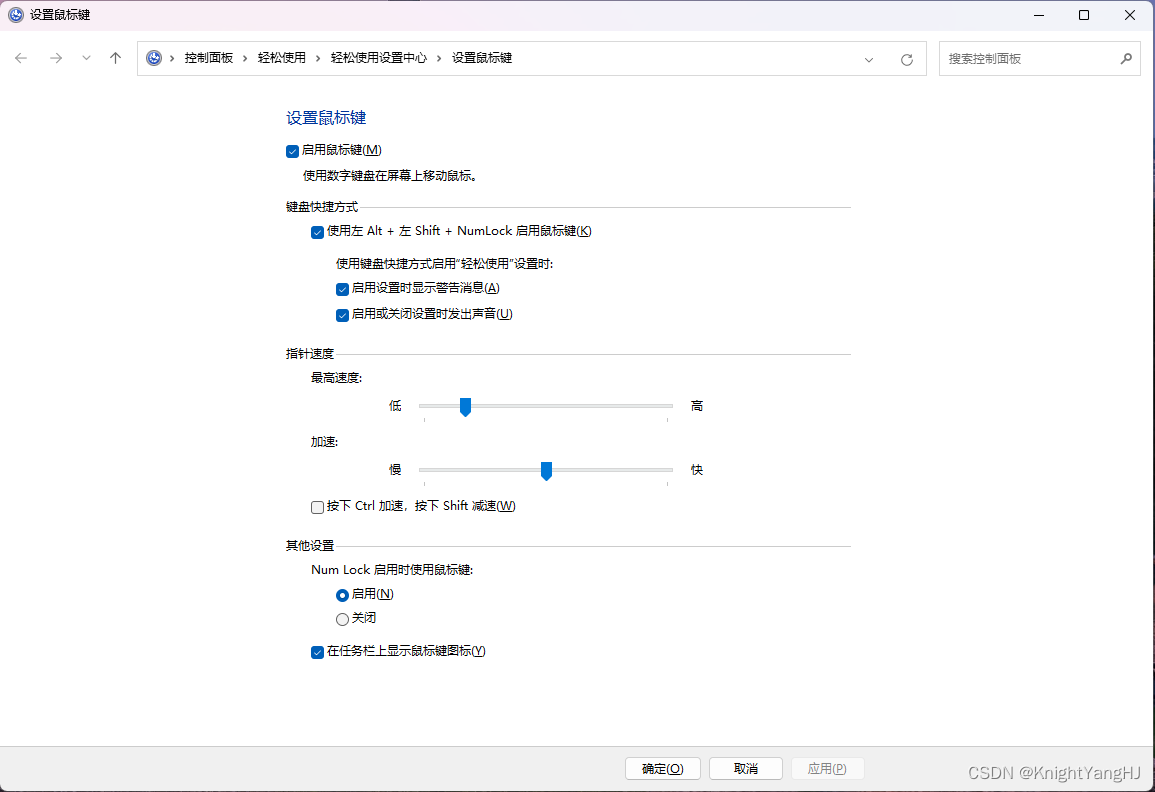Click the back navigation arrow
Screen dimensions: 1155x792
click(x=21, y=58)
